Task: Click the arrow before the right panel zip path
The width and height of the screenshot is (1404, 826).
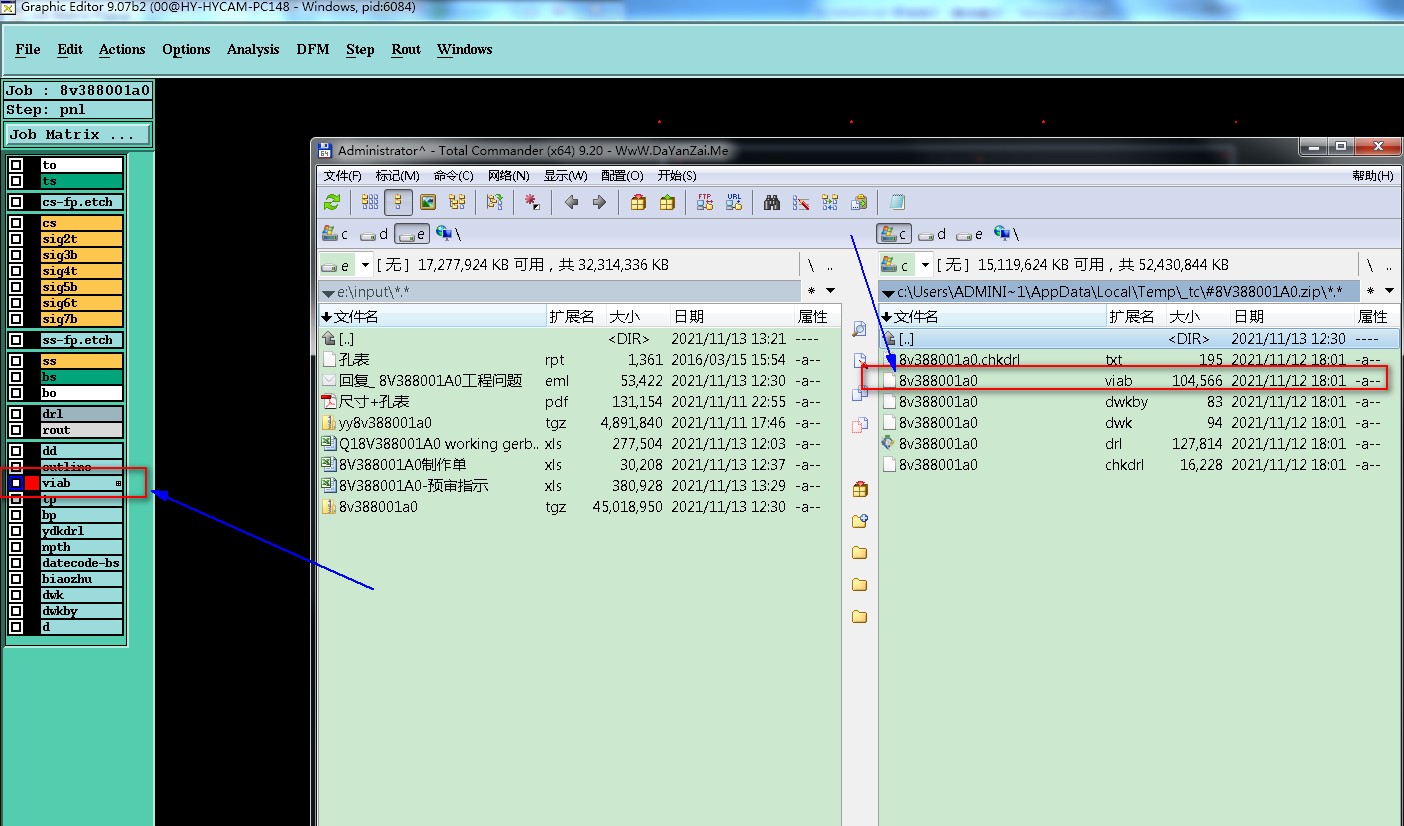Action: 888,292
